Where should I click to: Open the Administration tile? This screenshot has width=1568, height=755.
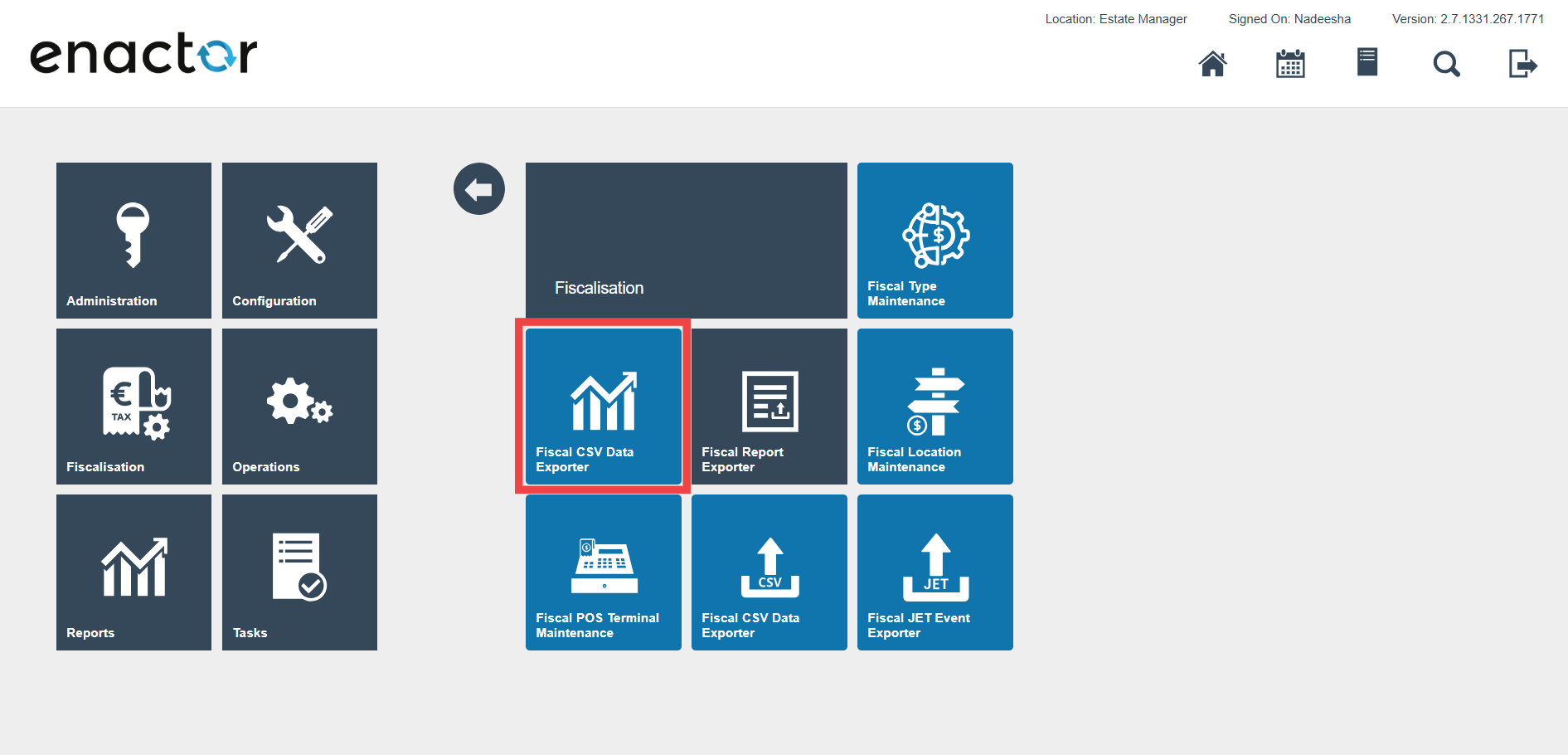pos(133,241)
